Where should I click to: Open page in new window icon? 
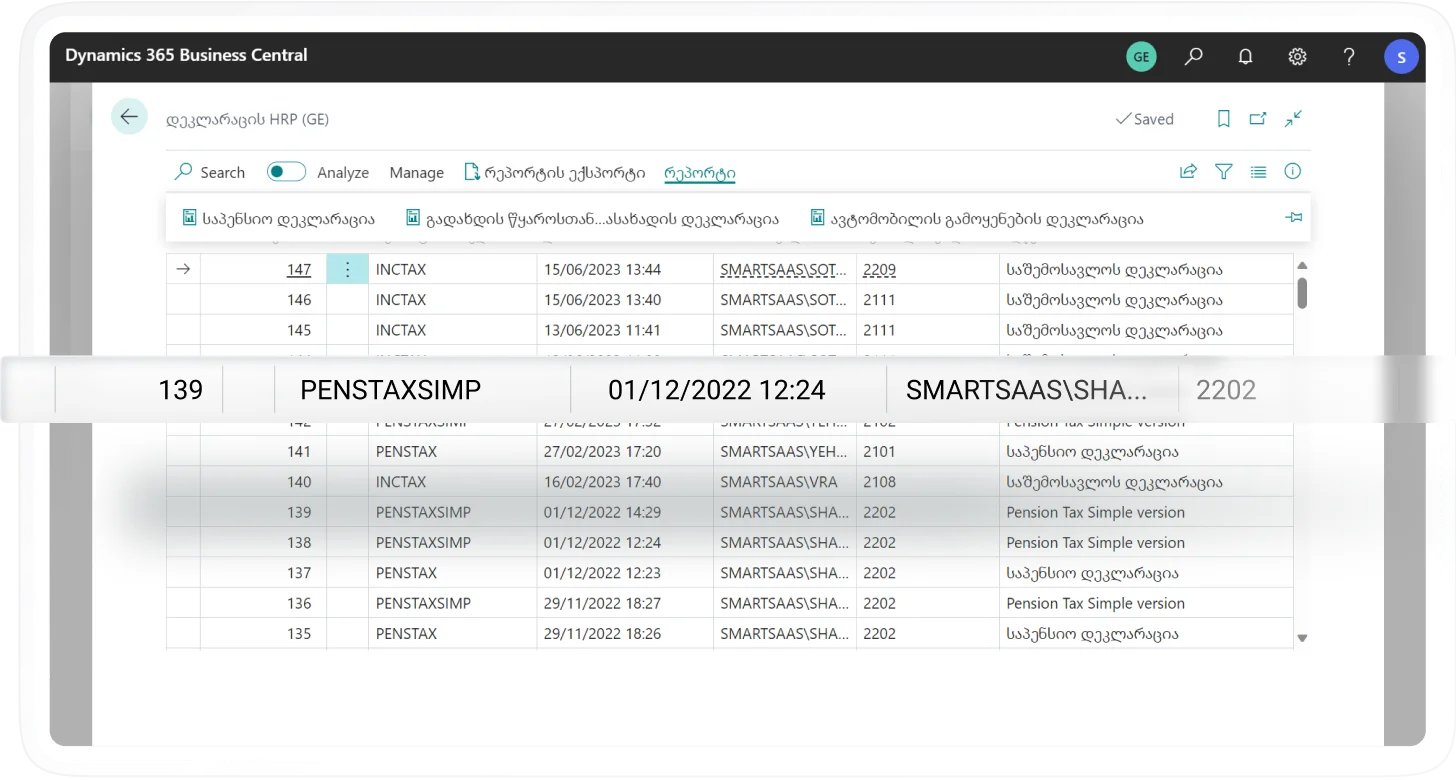point(1258,119)
